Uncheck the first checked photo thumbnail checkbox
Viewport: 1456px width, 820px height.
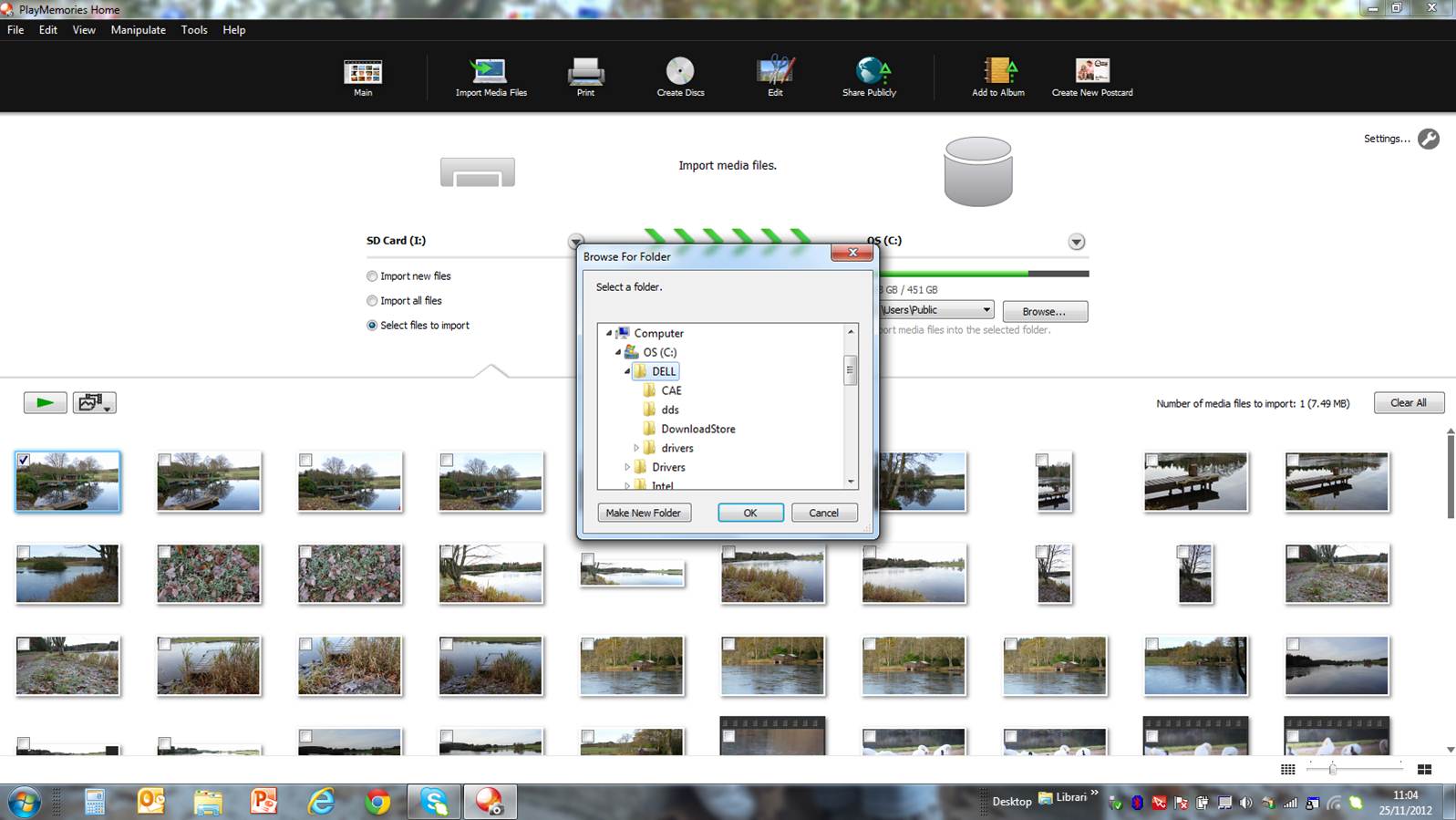pyautogui.click(x=24, y=461)
